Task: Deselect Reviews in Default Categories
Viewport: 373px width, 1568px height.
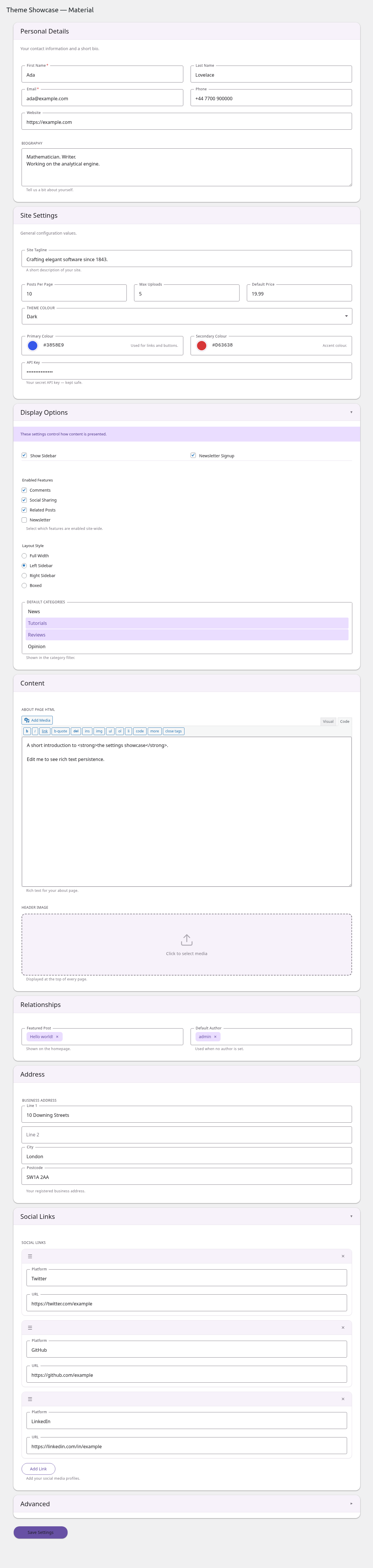Action: (187, 635)
